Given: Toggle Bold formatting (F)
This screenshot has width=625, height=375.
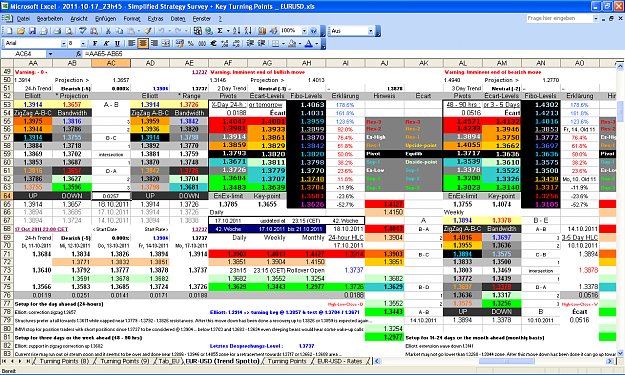Looking at the screenshot, I should (x=95, y=43).
